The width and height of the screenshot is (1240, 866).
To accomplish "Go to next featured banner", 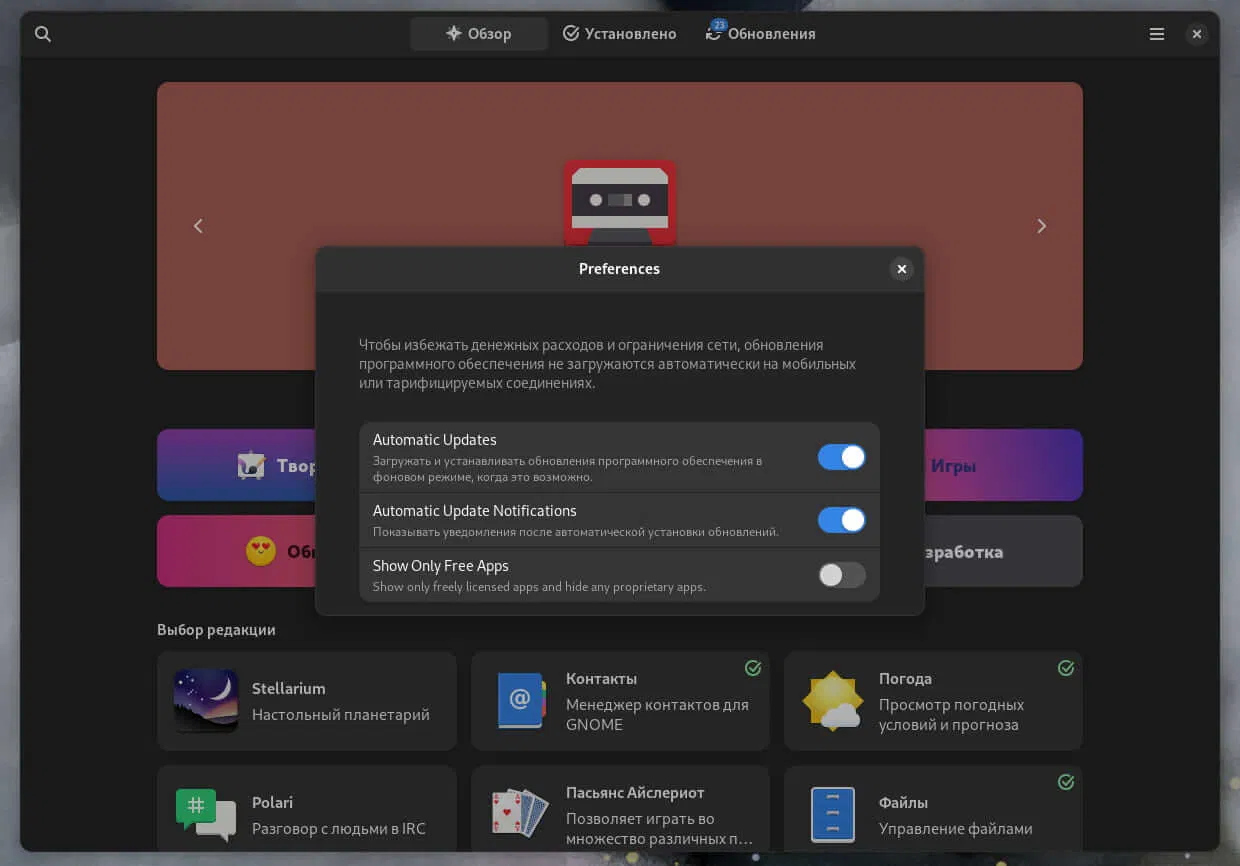I will [x=1041, y=226].
